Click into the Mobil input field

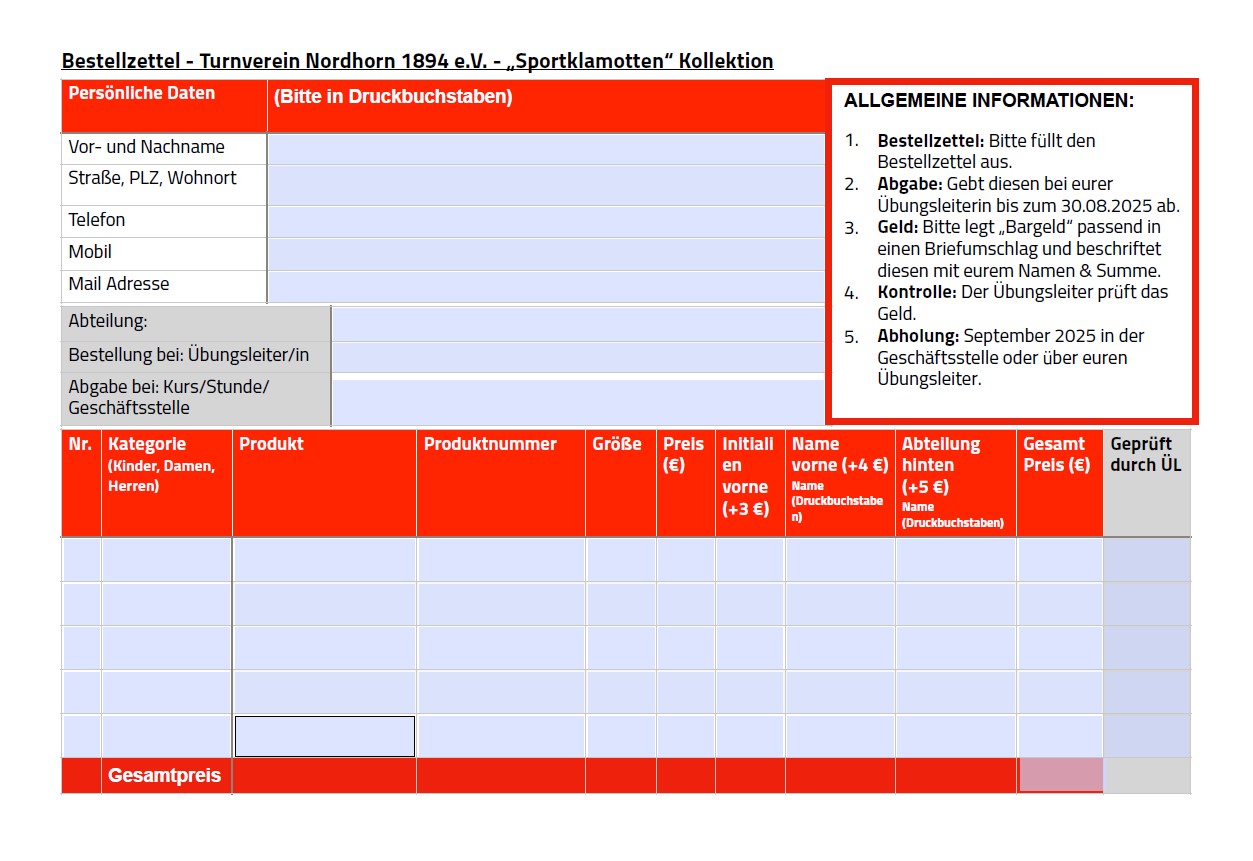click(x=546, y=253)
